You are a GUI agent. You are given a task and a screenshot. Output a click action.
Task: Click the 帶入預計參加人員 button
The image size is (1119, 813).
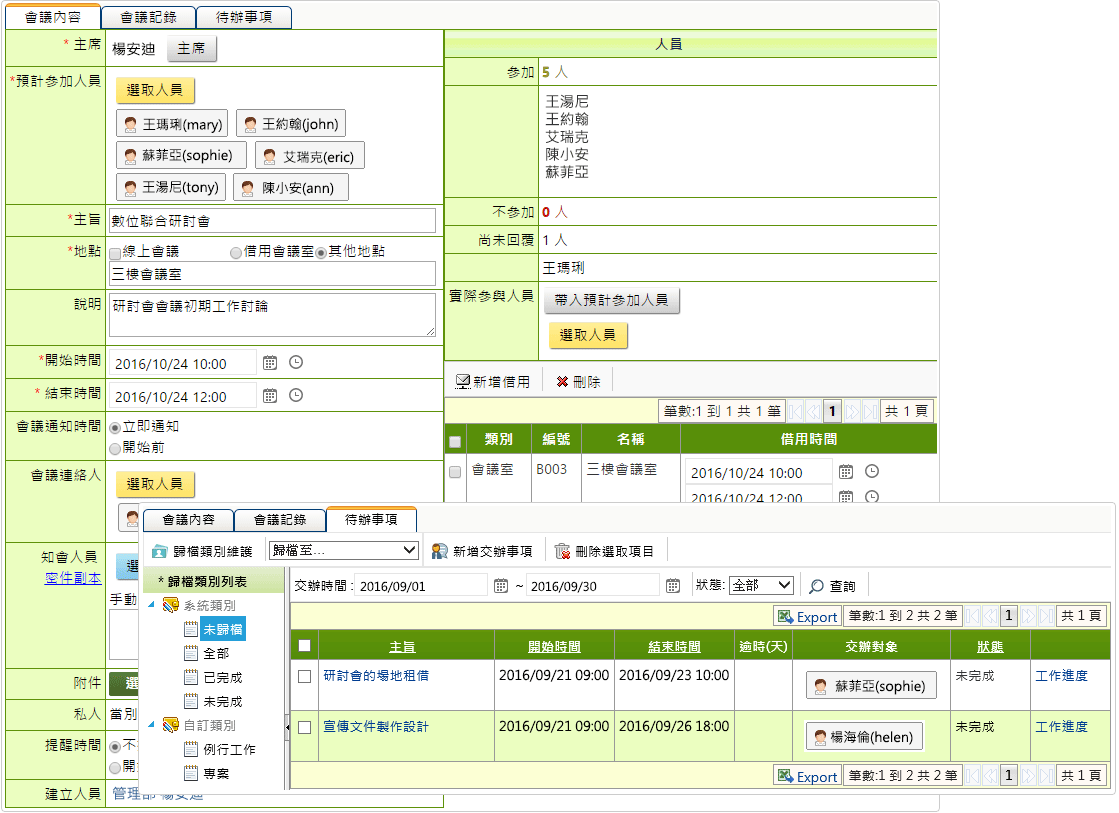(x=611, y=301)
